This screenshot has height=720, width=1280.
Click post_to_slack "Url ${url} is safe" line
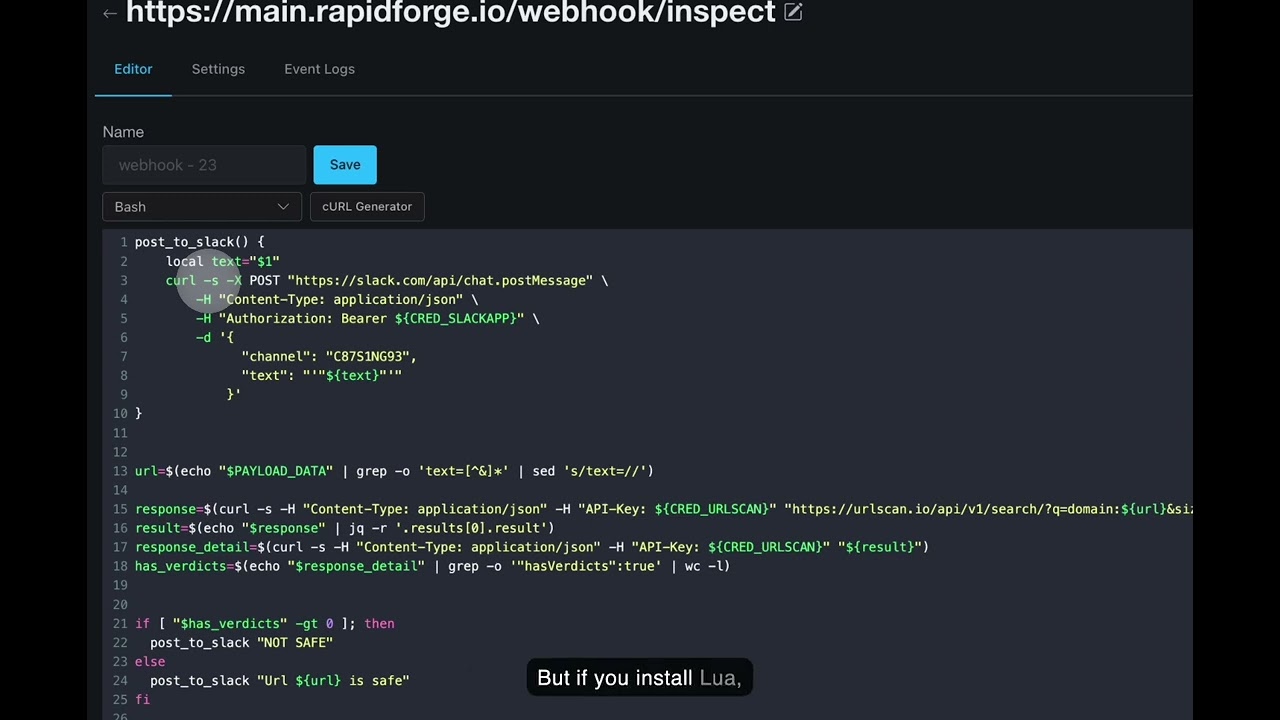[280, 681]
